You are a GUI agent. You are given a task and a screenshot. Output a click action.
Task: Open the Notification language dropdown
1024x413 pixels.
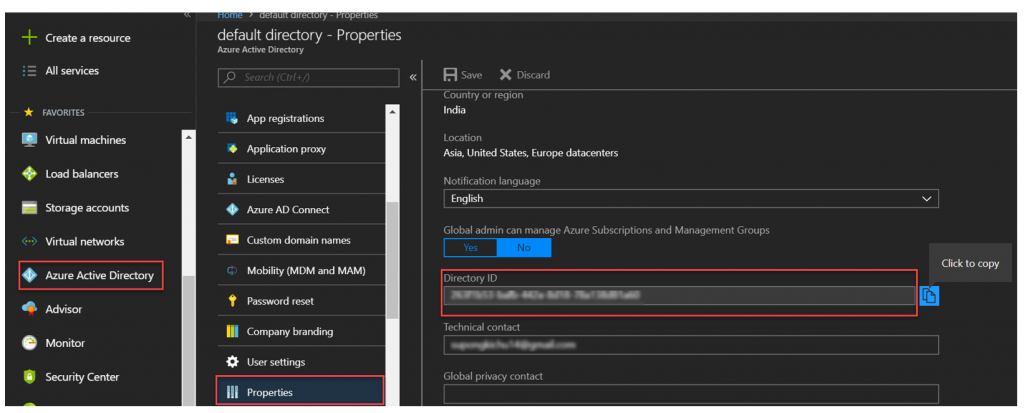[x=691, y=199]
